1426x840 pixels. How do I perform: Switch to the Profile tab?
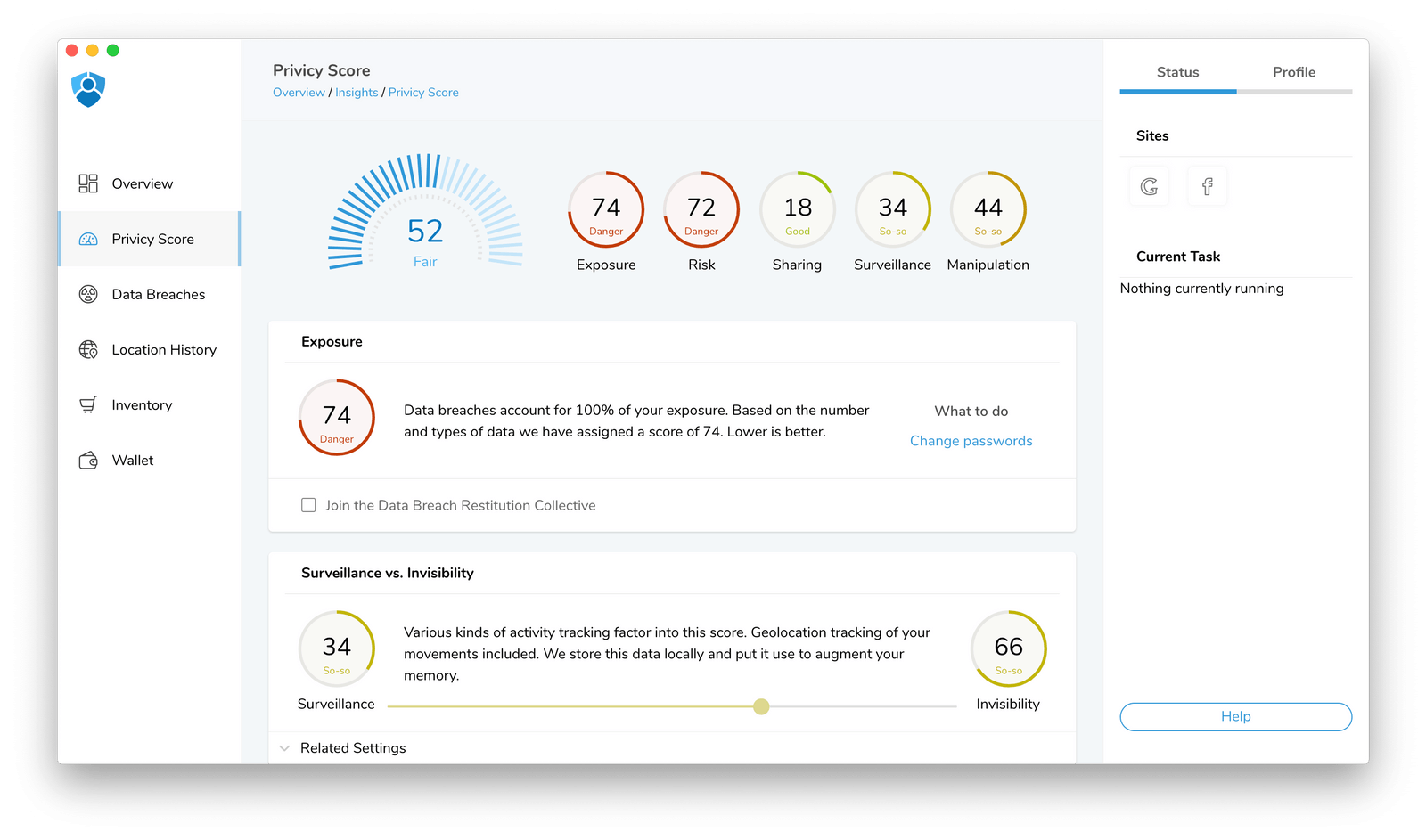(1293, 72)
